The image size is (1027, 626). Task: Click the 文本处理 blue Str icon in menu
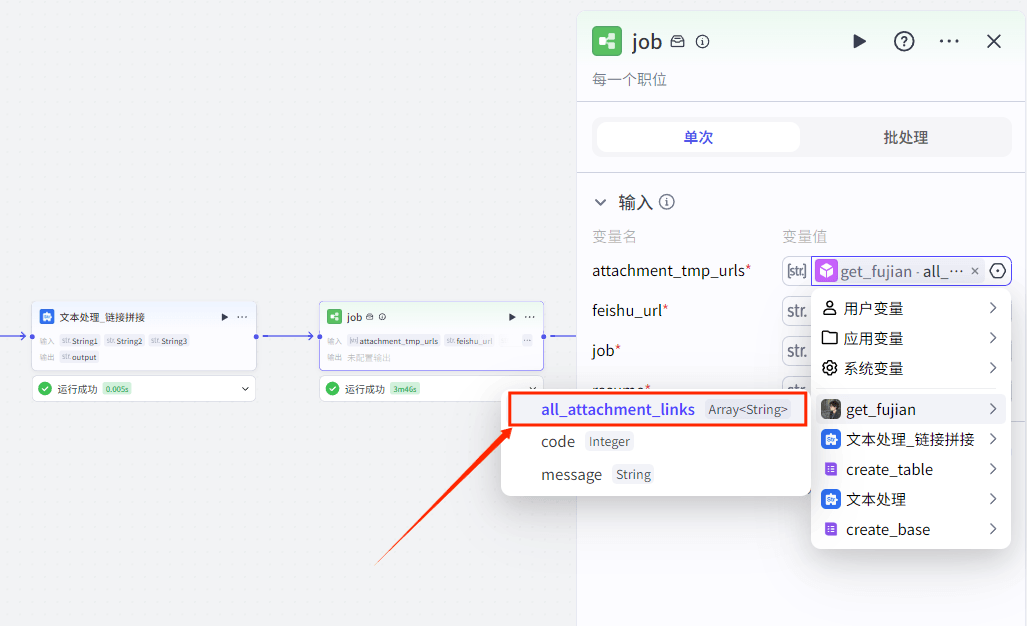[x=831, y=499]
